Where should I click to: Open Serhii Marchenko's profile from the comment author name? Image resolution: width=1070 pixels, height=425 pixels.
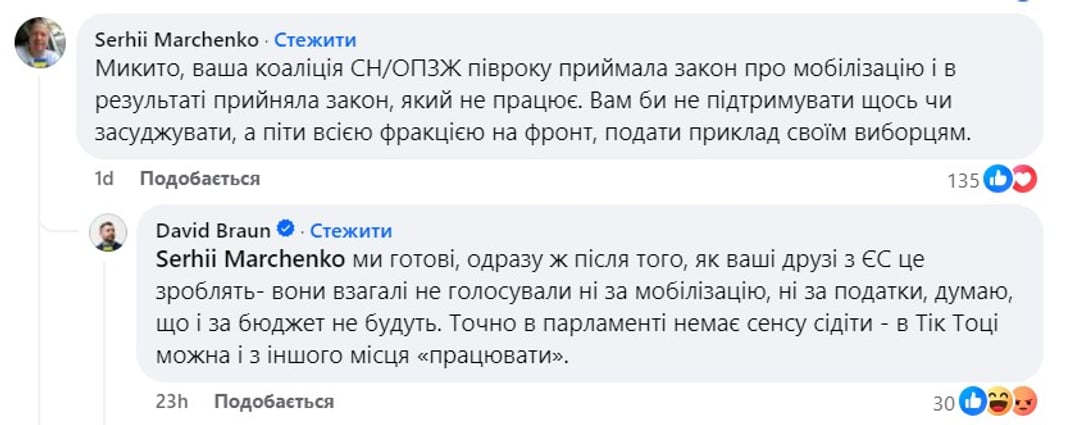point(175,40)
